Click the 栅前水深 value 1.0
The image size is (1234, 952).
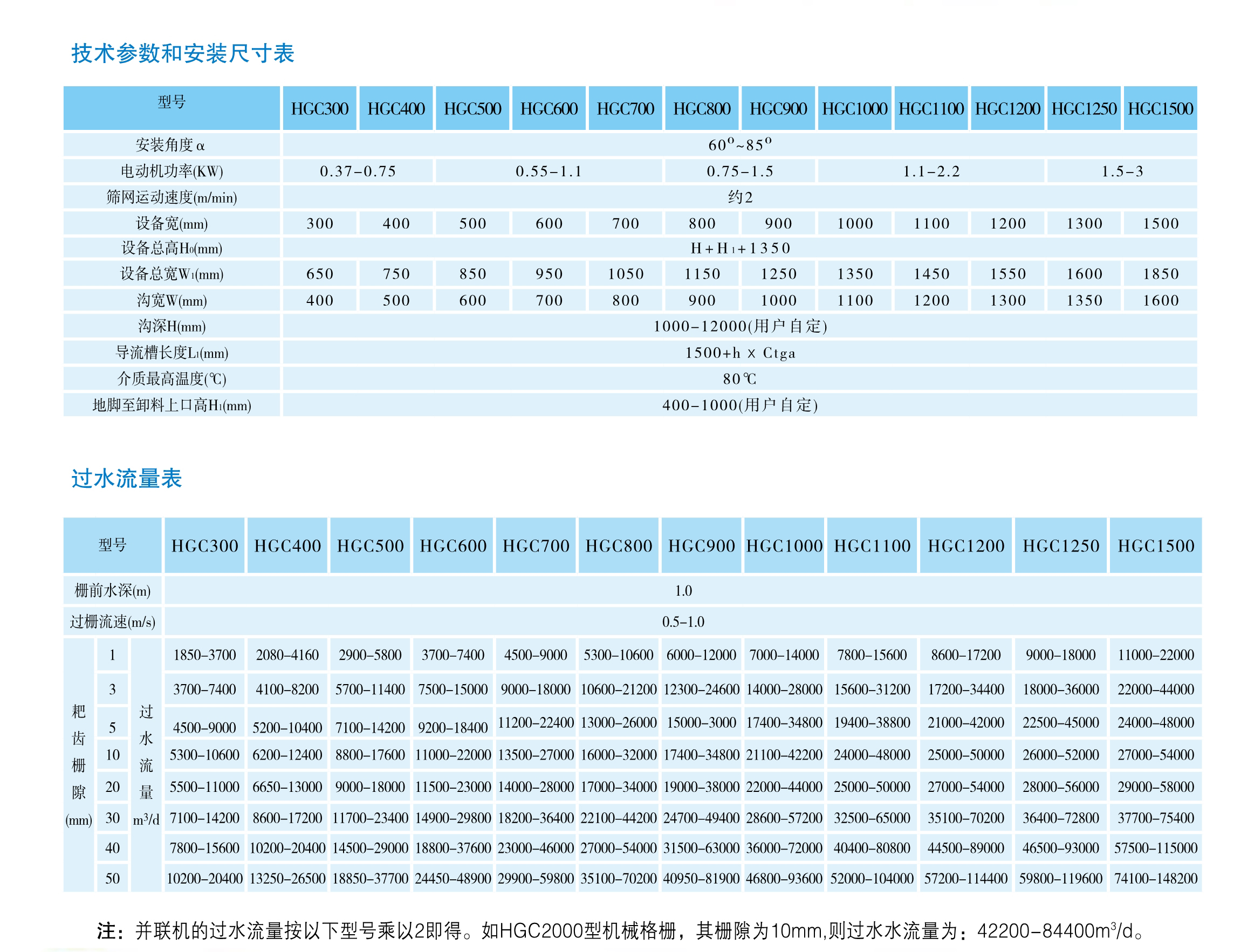tap(683, 591)
